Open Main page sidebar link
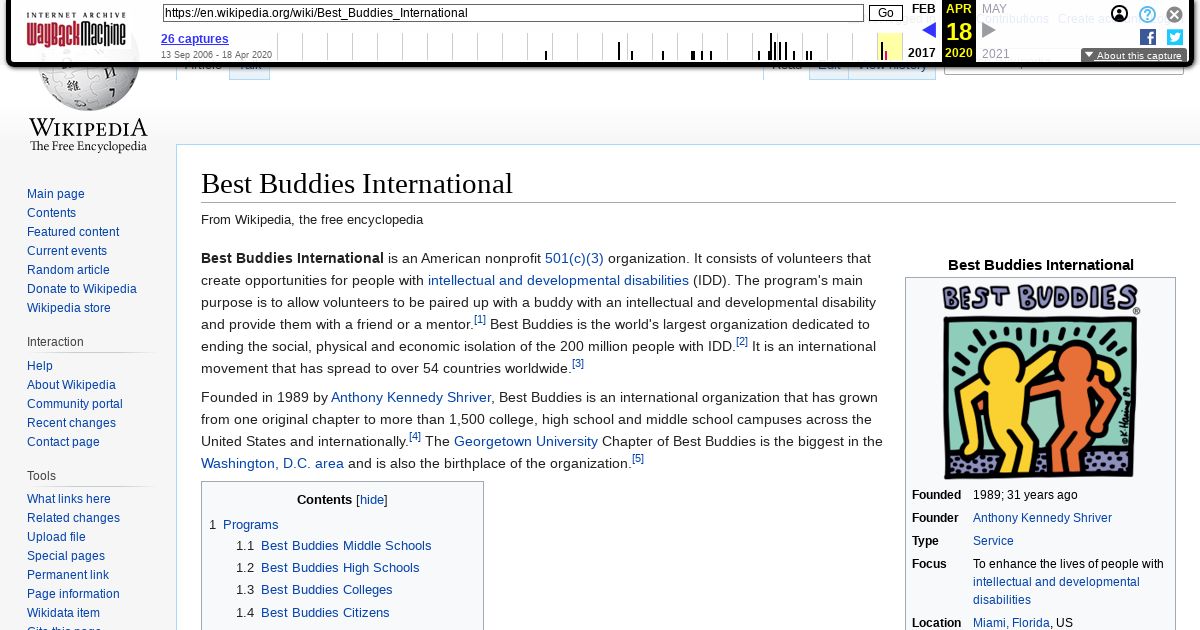Screen dimensions: 1200x630 click(x=56, y=194)
